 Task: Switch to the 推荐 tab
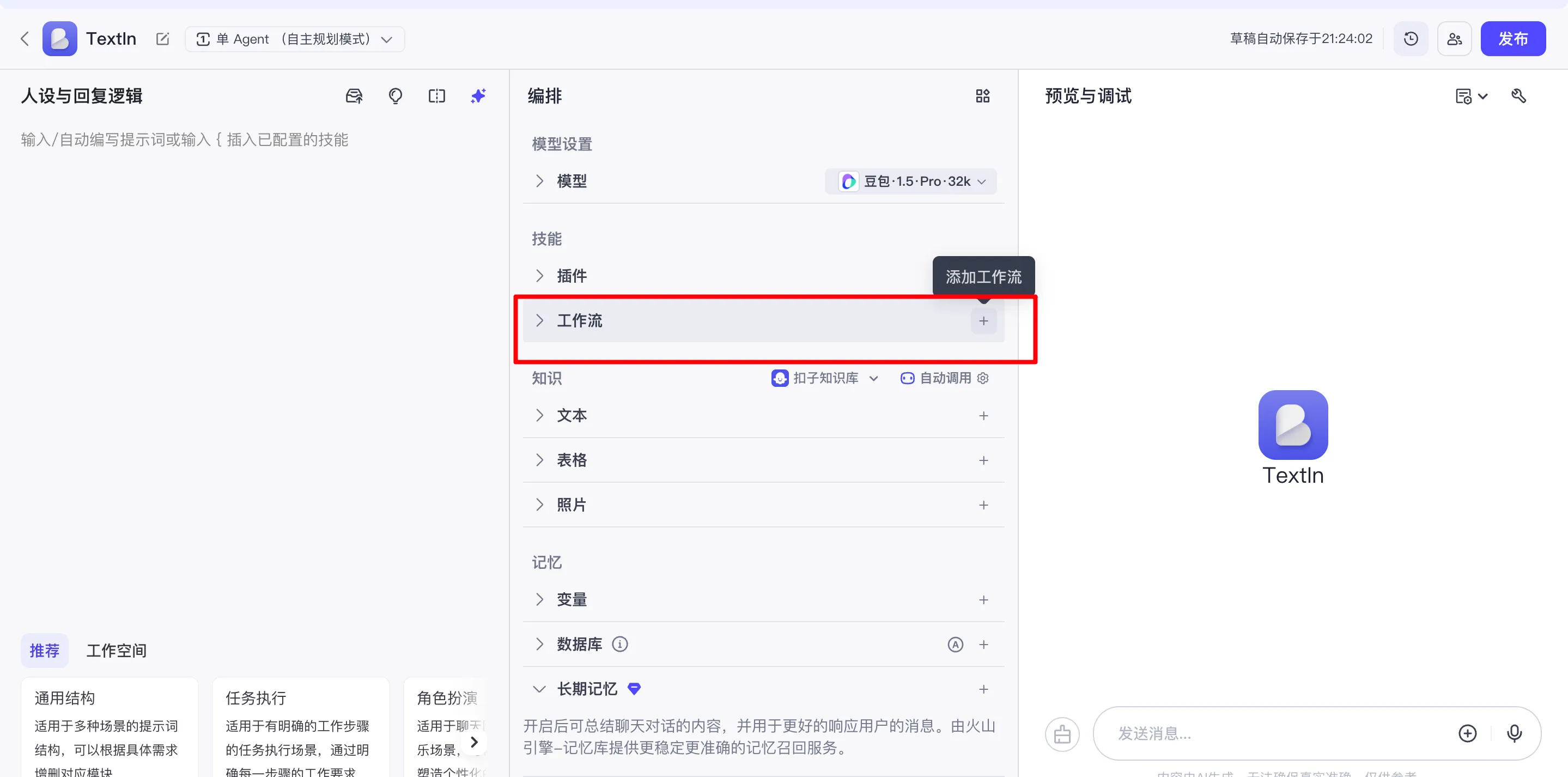45,651
